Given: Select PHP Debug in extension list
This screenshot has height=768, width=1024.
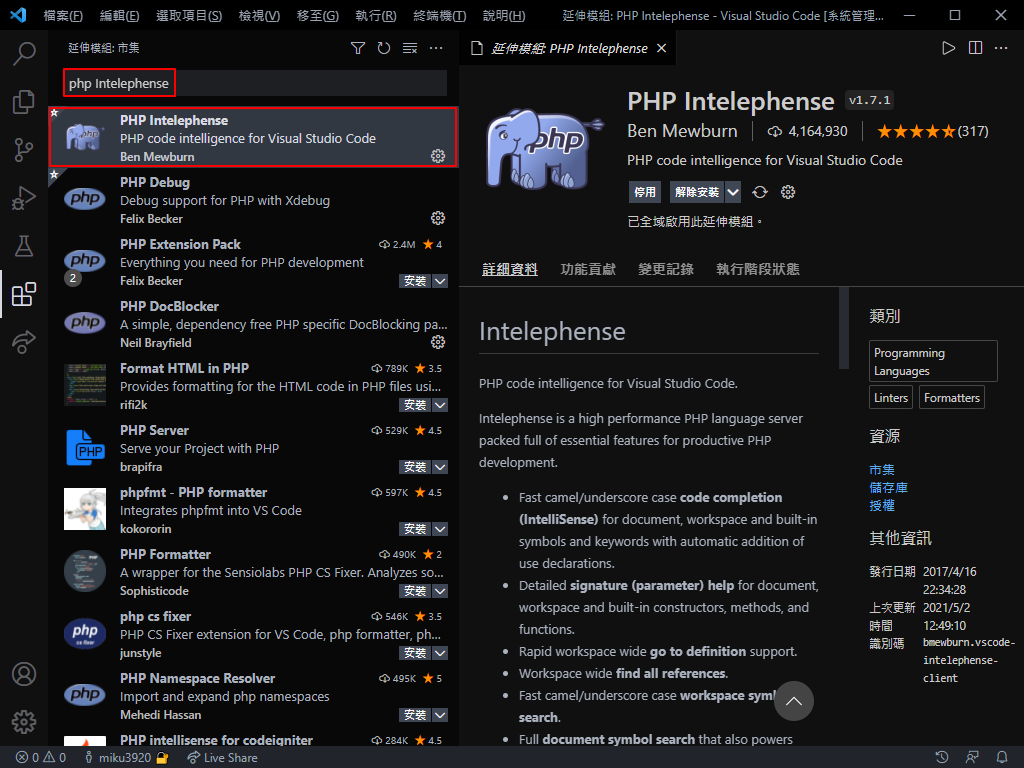Looking at the screenshot, I should 253,200.
